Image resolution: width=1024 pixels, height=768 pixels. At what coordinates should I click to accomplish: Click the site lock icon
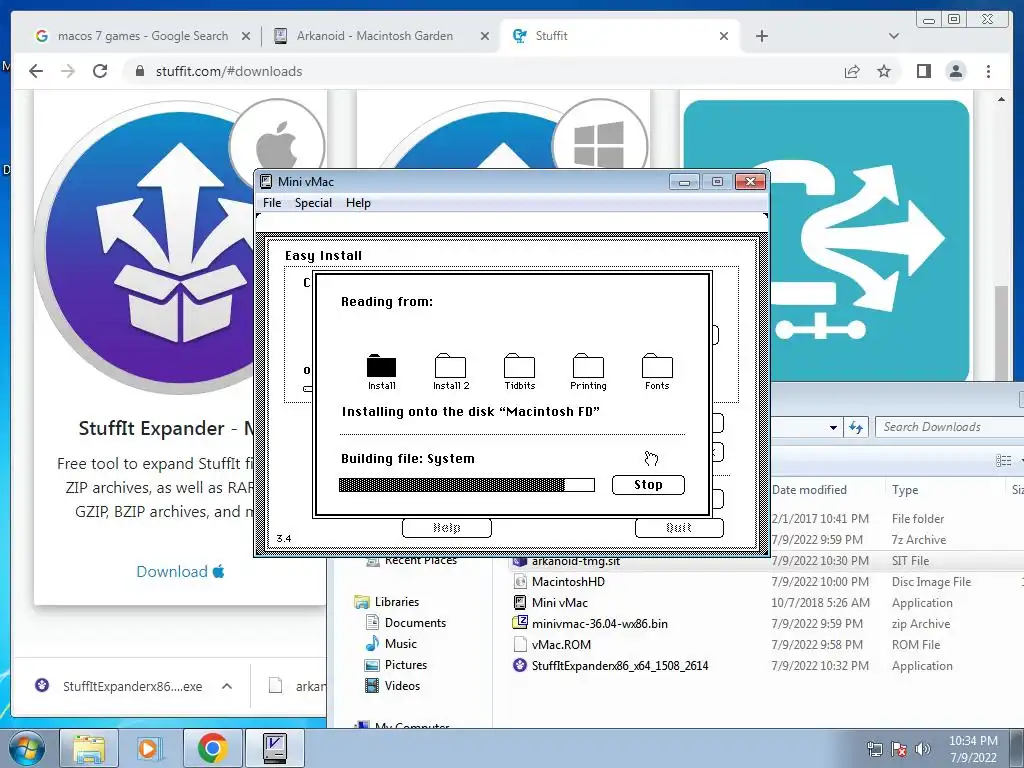140,71
